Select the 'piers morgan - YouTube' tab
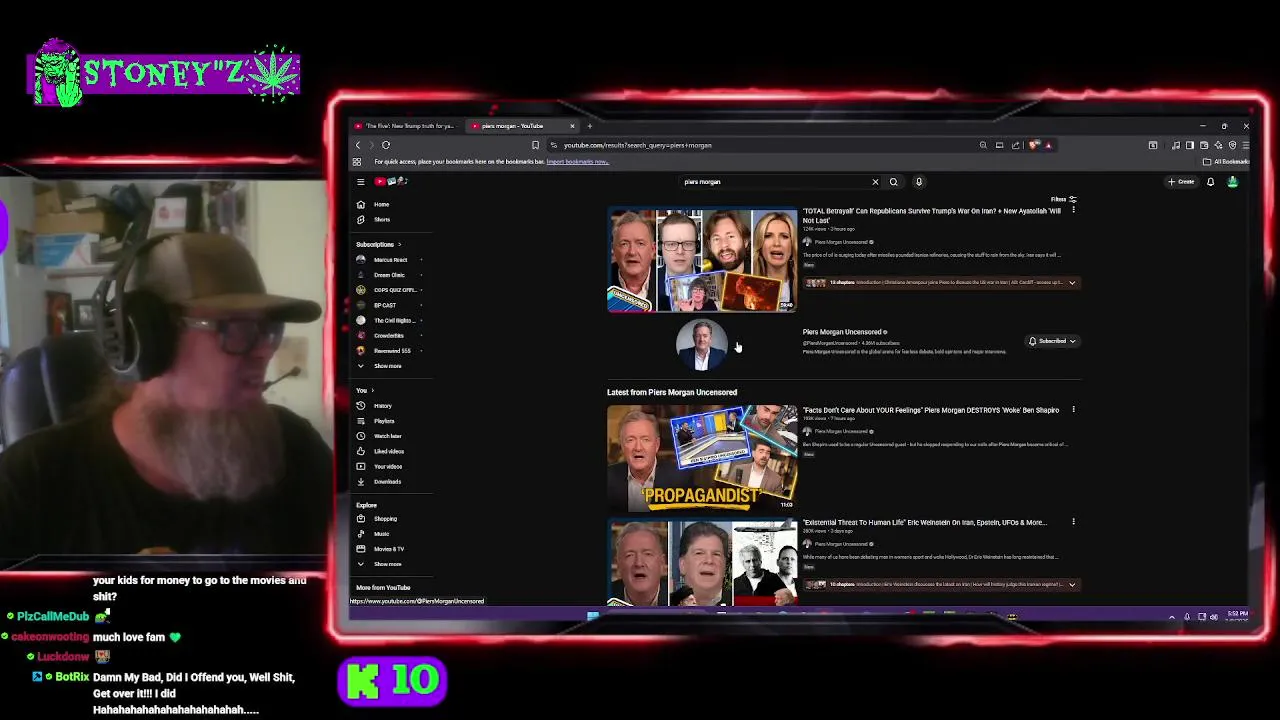The width and height of the screenshot is (1280, 720). pos(515,126)
